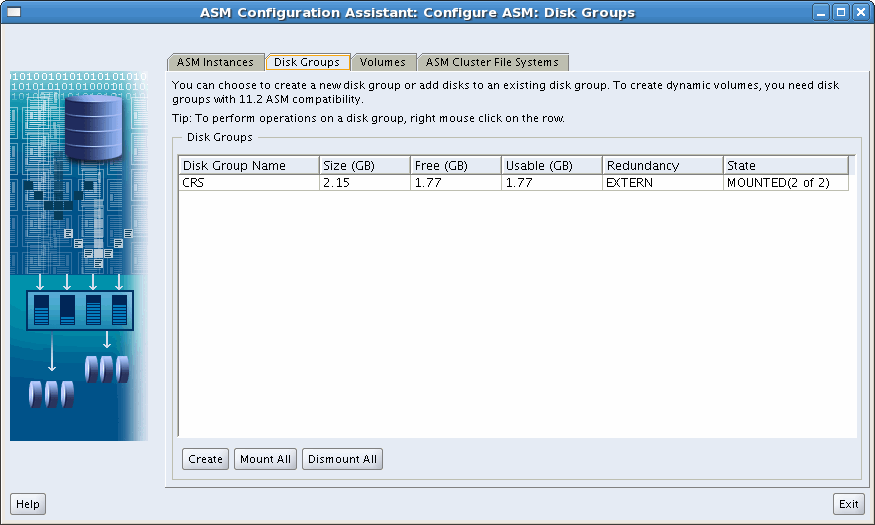The width and height of the screenshot is (875, 525).
Task: Click the Create button
Action: tap(205, 459)
